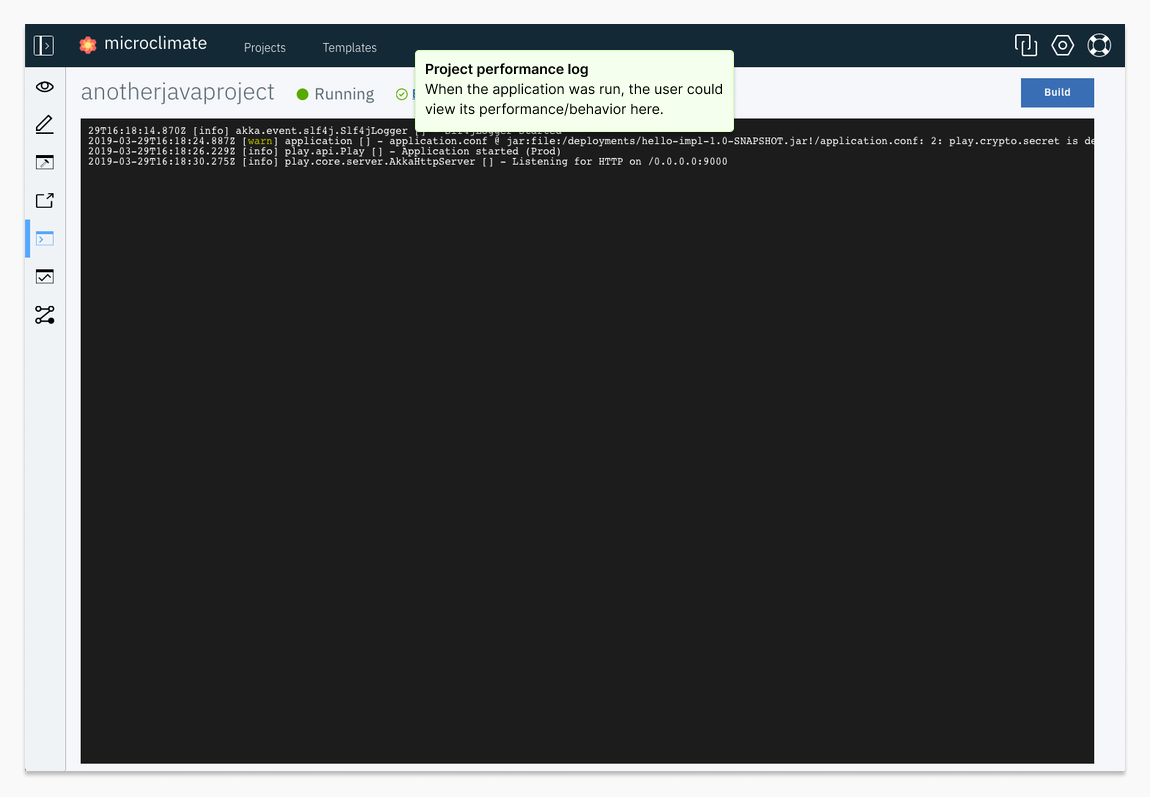Click the Project performance log tooltip
This screenshot has width=1150, height=797.
pos(574,90)
